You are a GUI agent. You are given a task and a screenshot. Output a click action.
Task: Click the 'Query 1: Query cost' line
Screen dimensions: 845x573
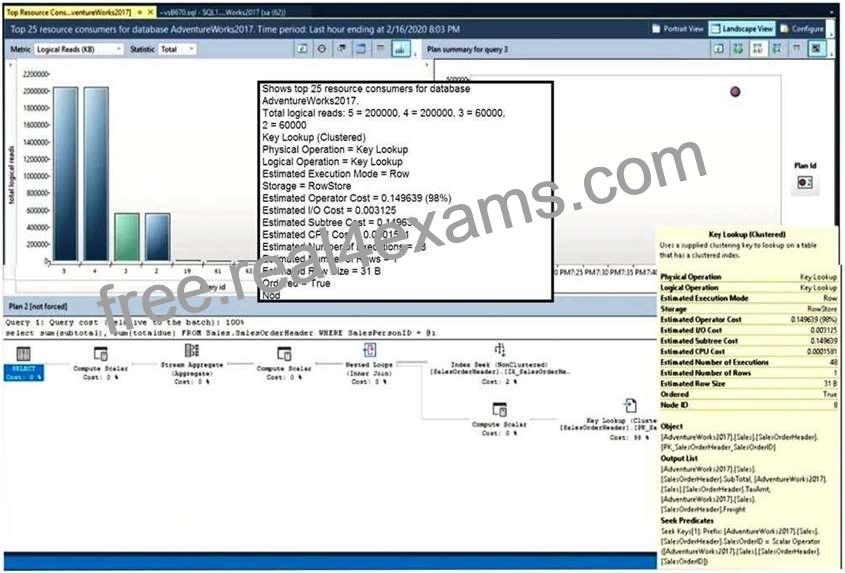coord(124,322)
